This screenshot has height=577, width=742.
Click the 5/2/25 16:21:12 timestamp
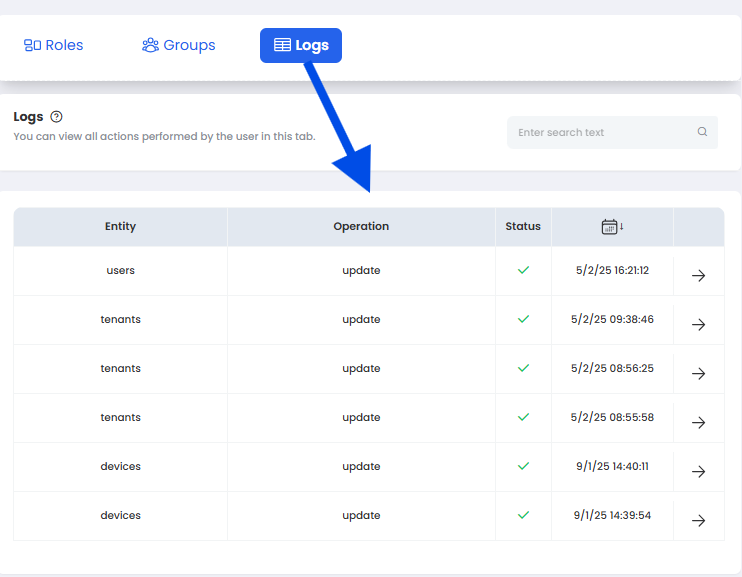(612, 270)
